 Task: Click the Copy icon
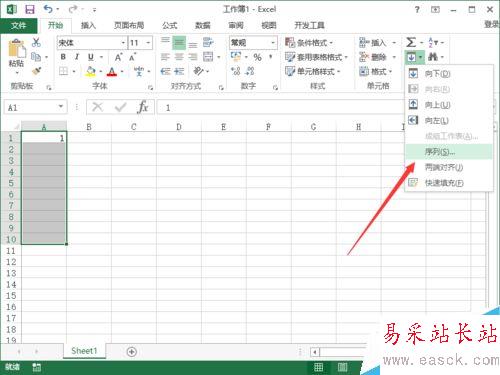pos(36,57)
